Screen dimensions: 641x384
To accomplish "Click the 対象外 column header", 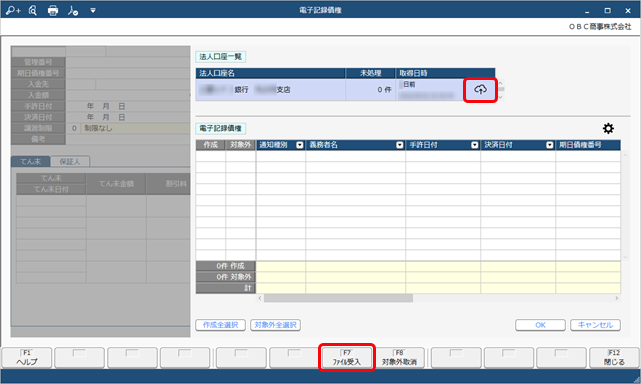I will 240,145.
